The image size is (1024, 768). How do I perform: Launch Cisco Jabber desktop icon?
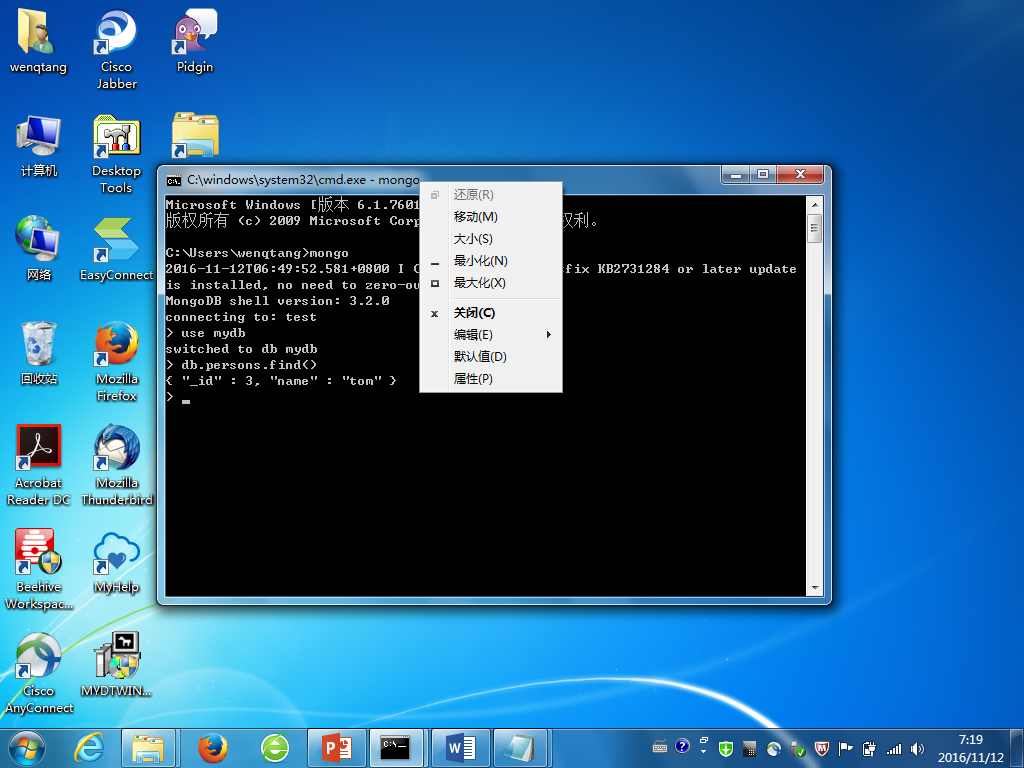pos(116,34)
